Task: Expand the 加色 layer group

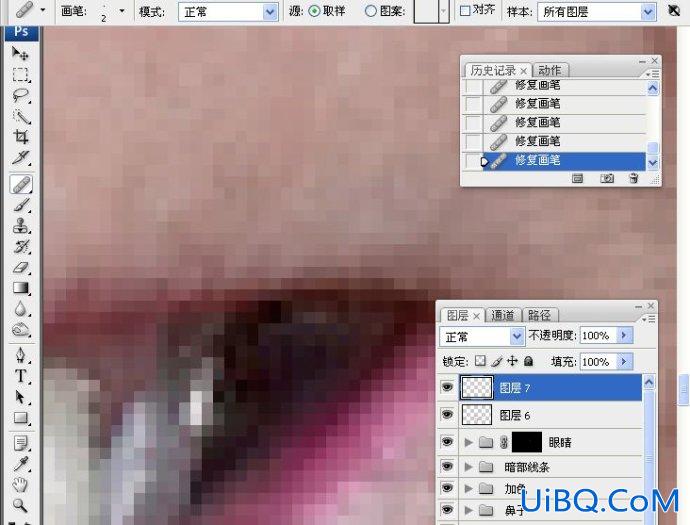Action: 469,488
